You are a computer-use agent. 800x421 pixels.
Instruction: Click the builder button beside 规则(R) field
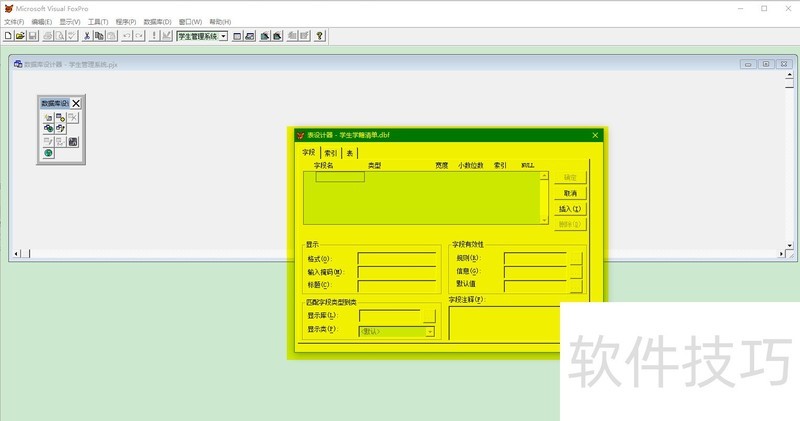click(576, 258)
